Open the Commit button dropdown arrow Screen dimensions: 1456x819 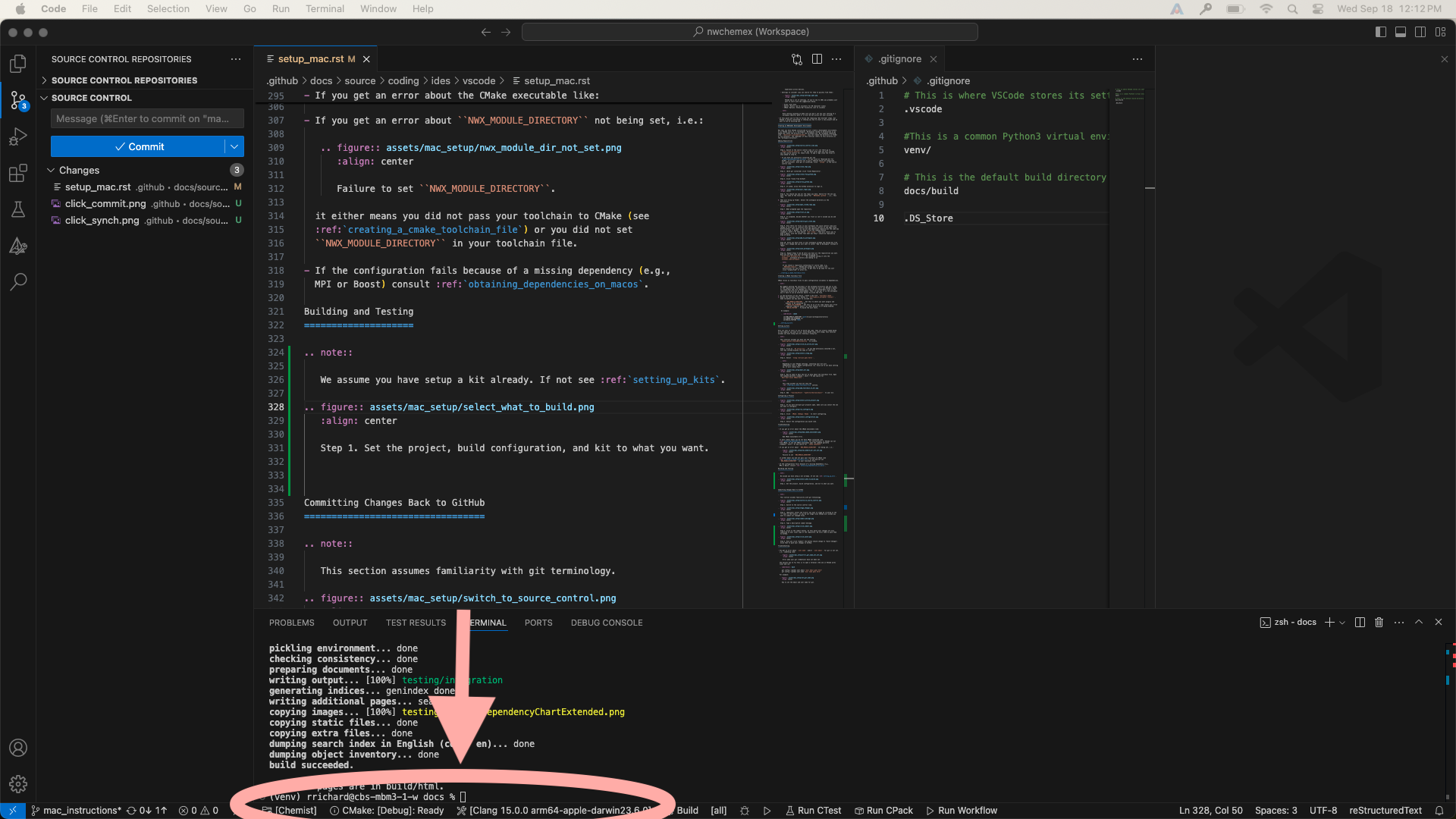(x=234, y=147)
